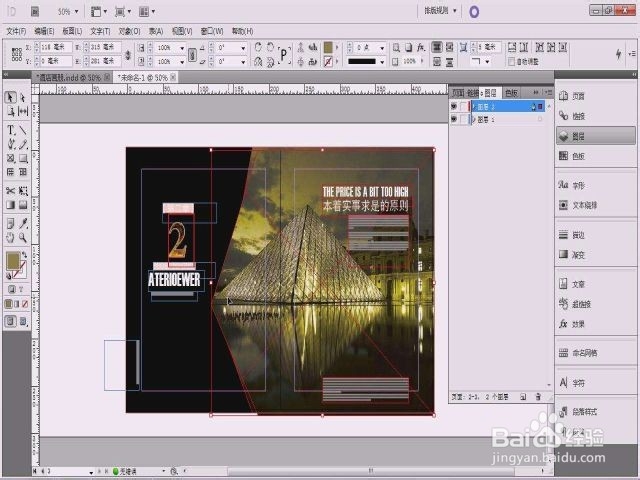Select the Selection (black arrow) tool

coord(11,97)
